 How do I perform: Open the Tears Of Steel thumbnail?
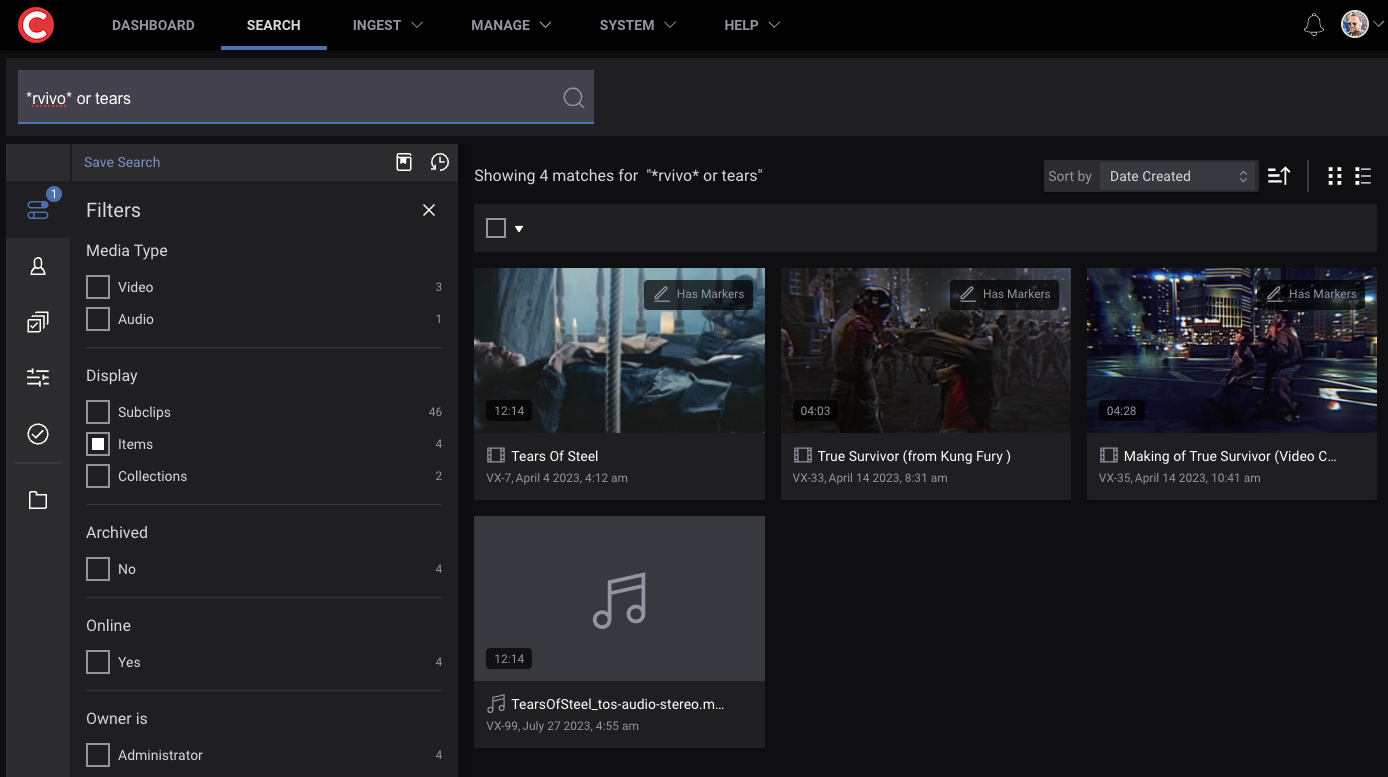point(619,350)
